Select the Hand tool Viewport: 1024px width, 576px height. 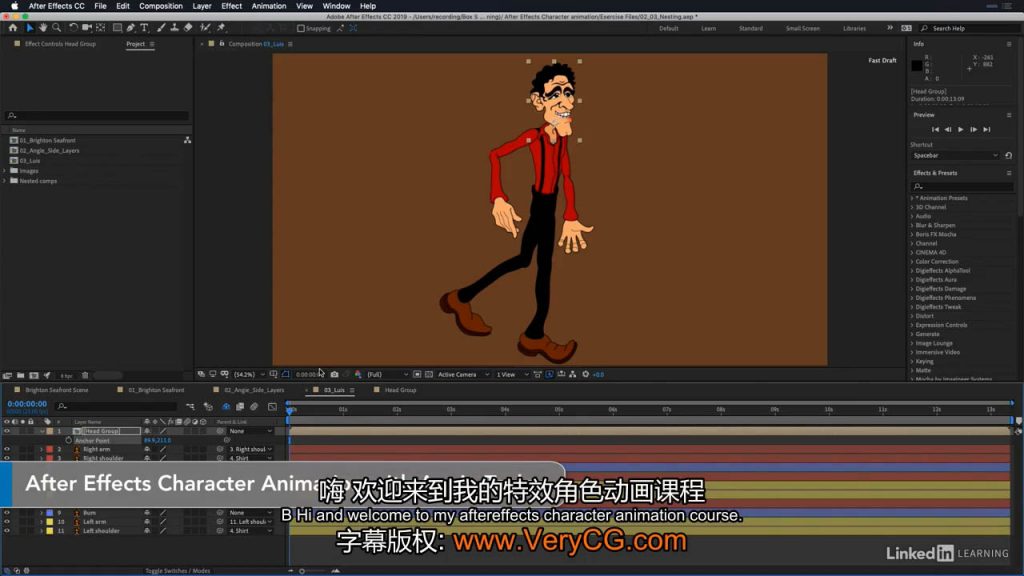(43, 28)
